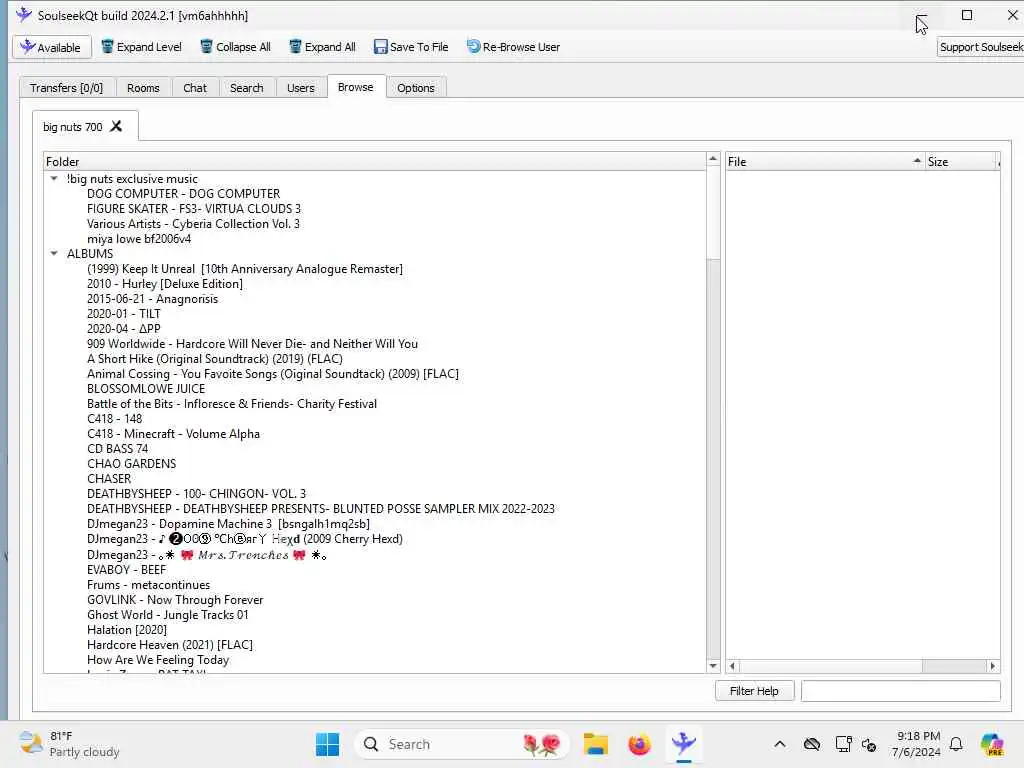The image size is (1024, 768).
Task: Select GOVLINK - Now Through Forever
Action: tap(175, 600)
